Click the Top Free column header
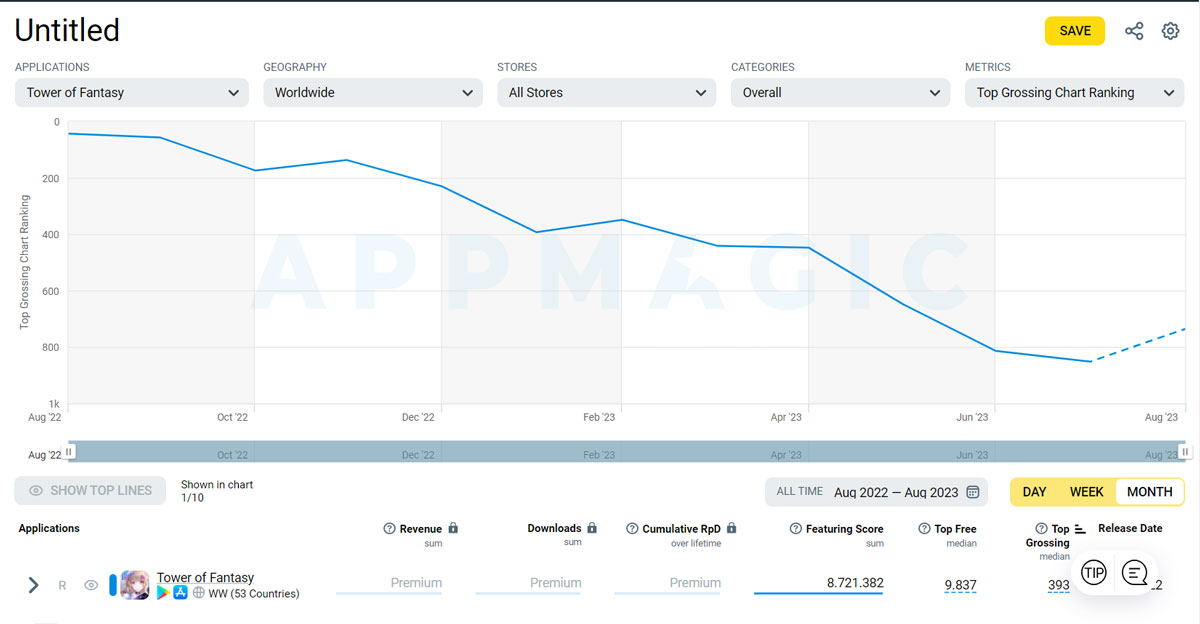 (956, 529)
